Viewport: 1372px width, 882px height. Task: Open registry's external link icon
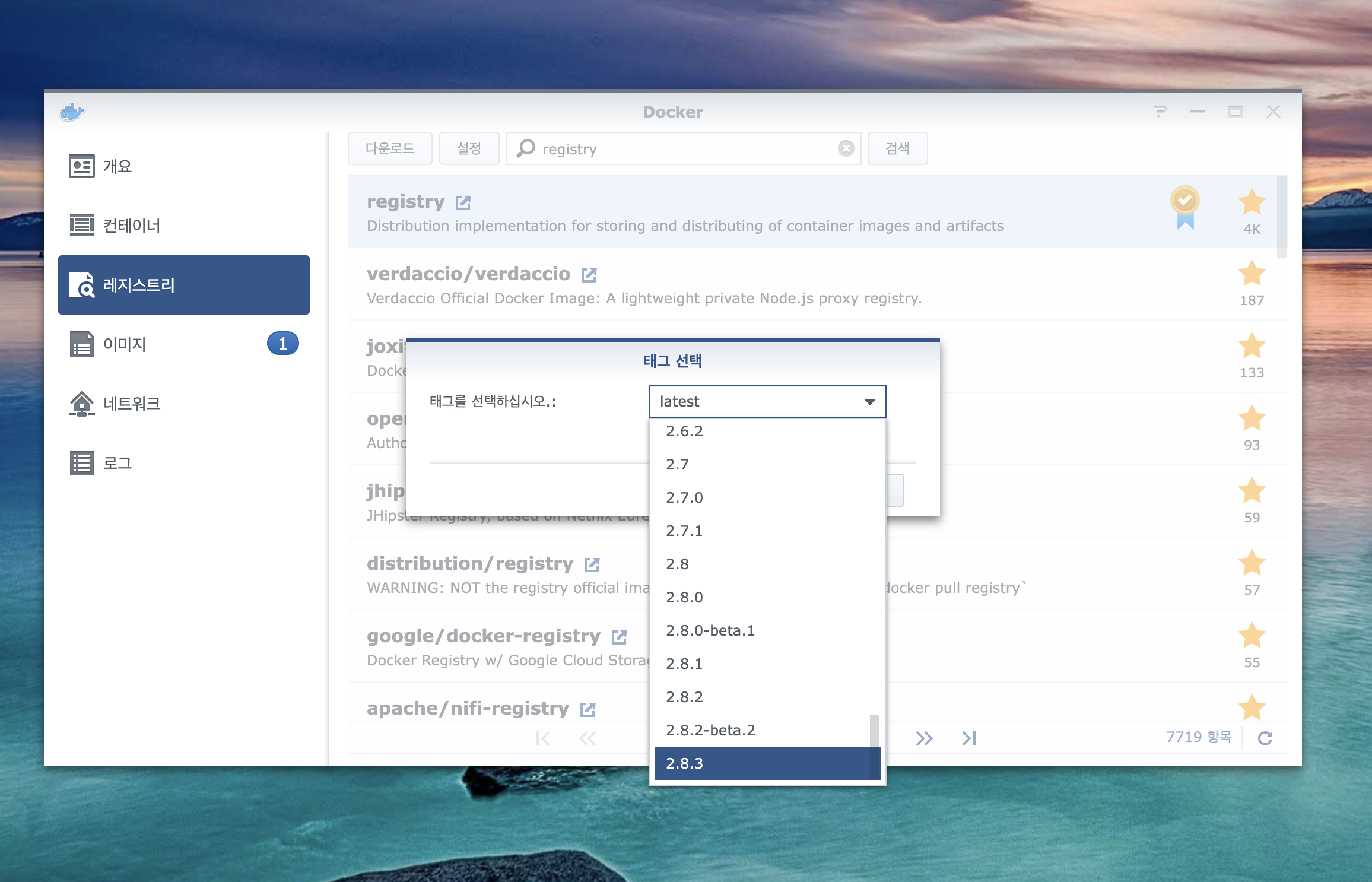click(463, 203)
